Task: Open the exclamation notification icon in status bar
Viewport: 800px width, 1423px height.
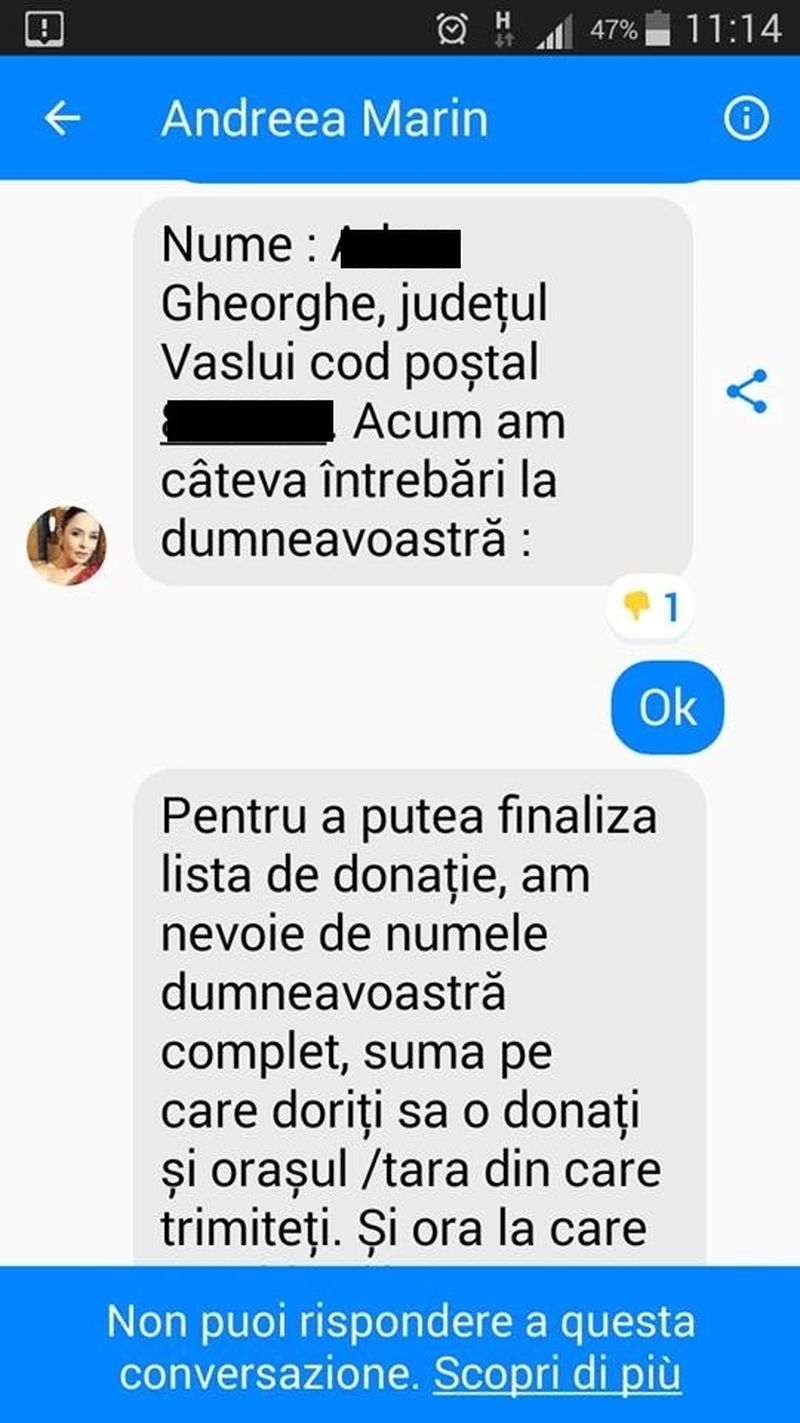Action: [x=43, y=28]
